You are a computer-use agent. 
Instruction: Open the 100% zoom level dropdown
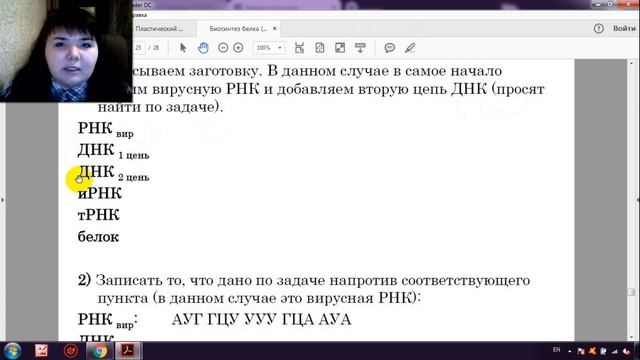269,48
